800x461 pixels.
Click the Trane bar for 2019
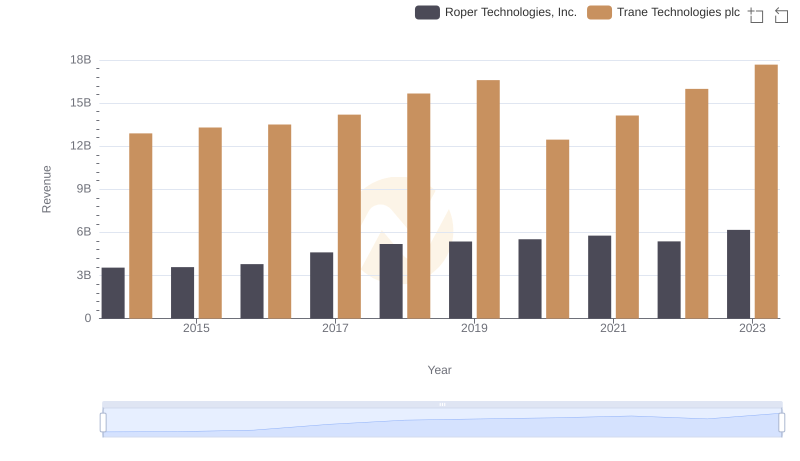pos(488,199)
